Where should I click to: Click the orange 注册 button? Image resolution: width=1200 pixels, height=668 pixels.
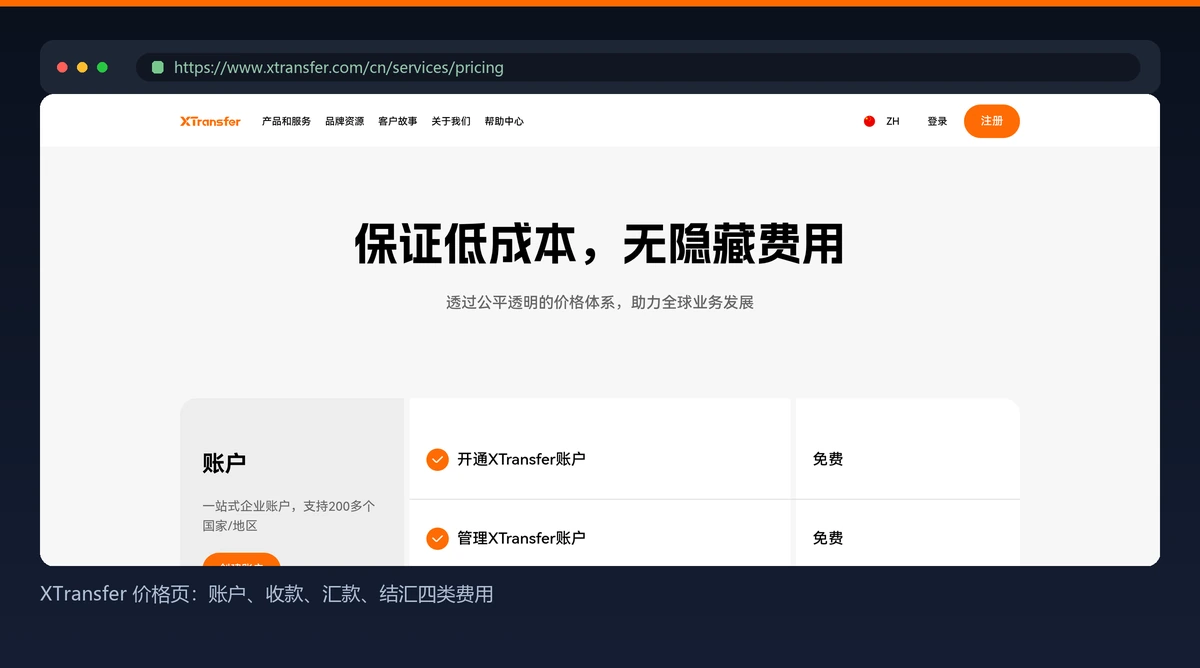(992, 121)
